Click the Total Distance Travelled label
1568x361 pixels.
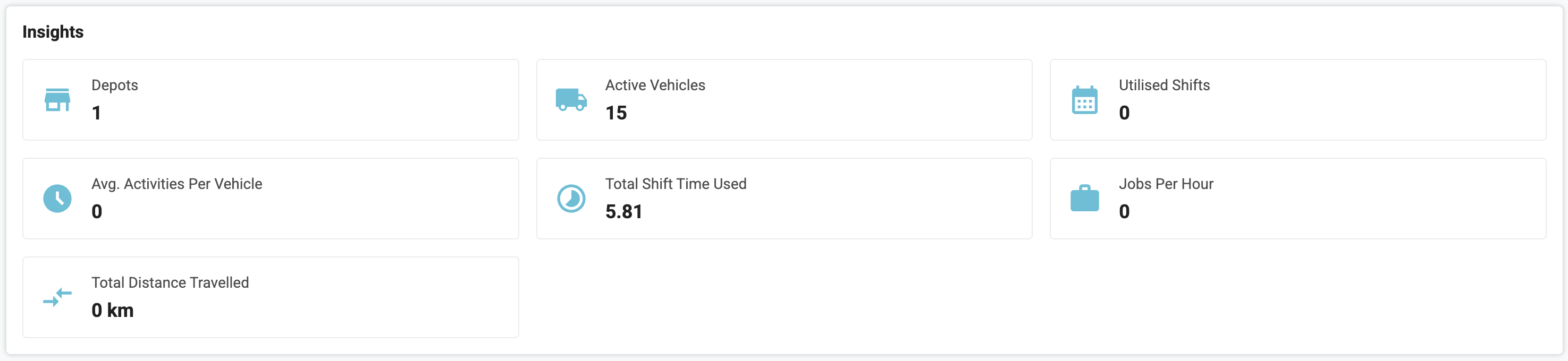coord(170,282)
